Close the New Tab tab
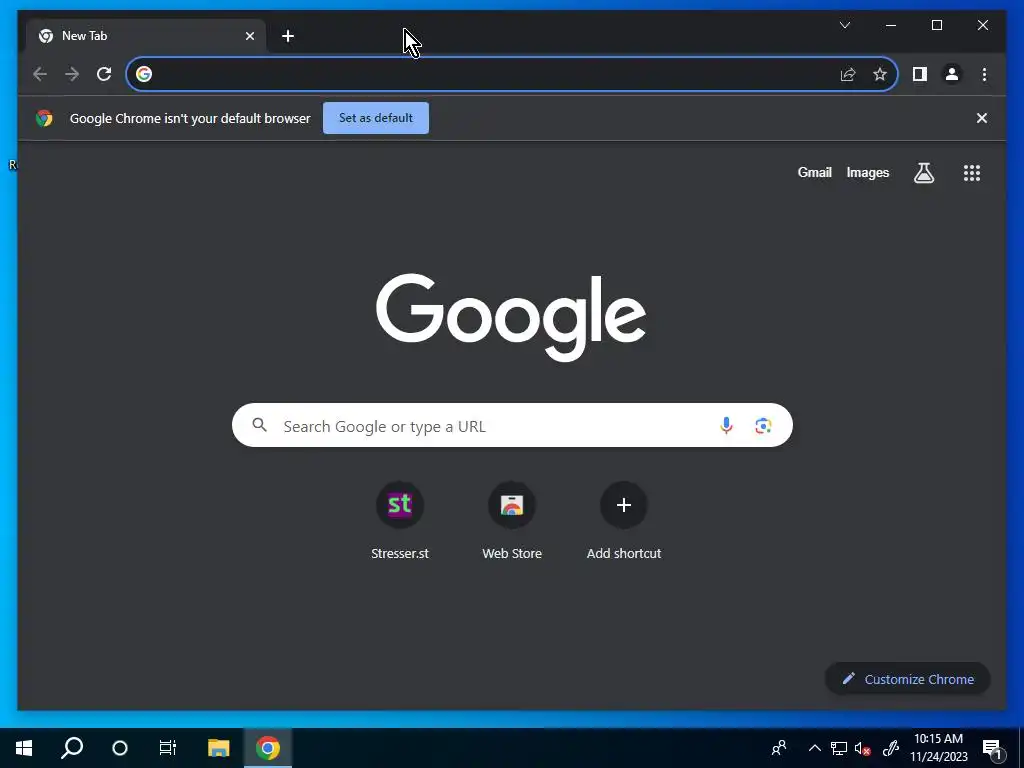This screenshot has width=1024, height=768. click(x=249, y=36)
